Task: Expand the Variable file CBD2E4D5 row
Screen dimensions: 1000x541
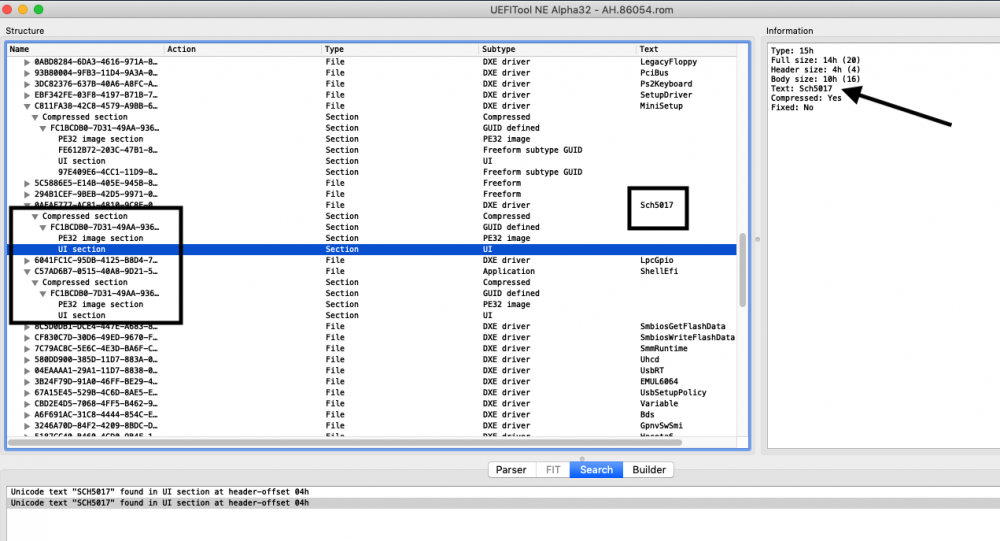Action: click(27, 403)
